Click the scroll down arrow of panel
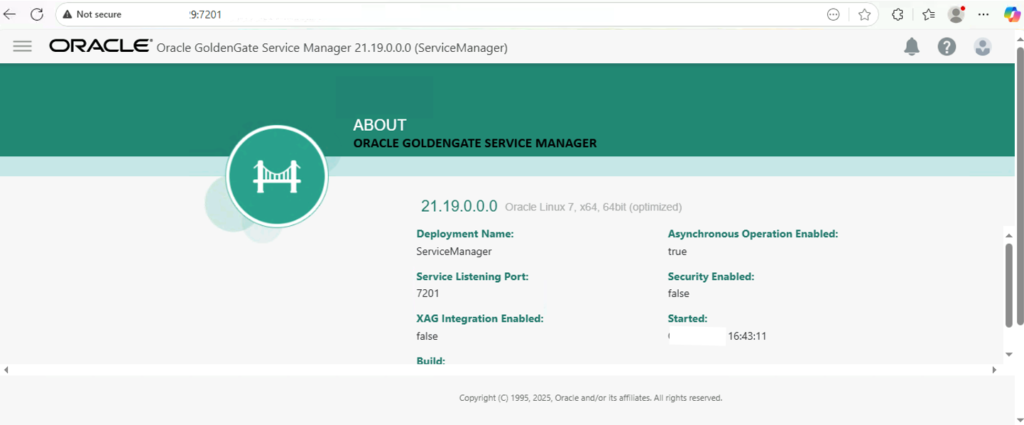Image resolution: width=1024 pixels, height=425 pixels. [1009, 353]
